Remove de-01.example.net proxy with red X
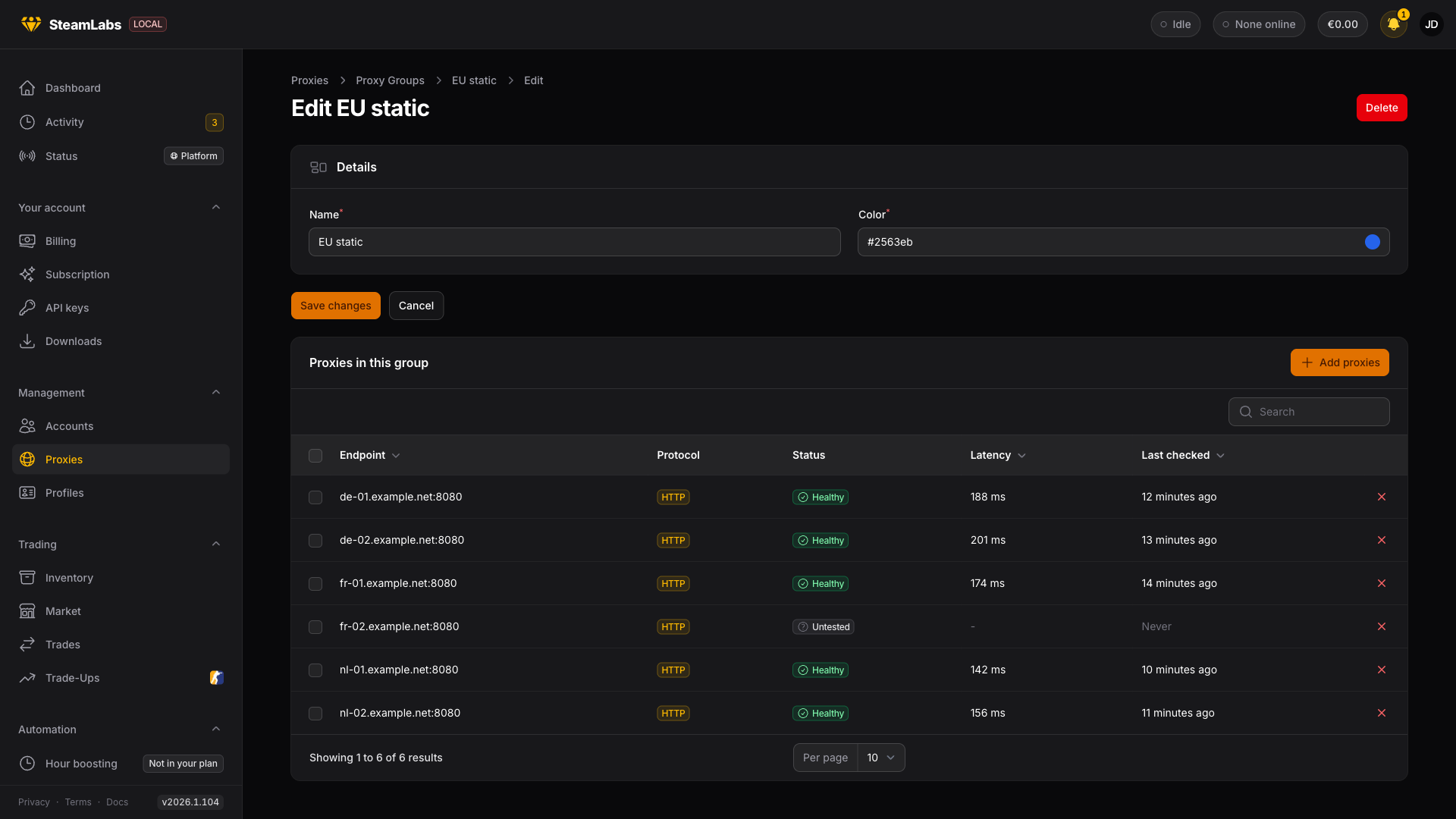The width and height of the screenshot is (1456, 819). pos(1382,497)
